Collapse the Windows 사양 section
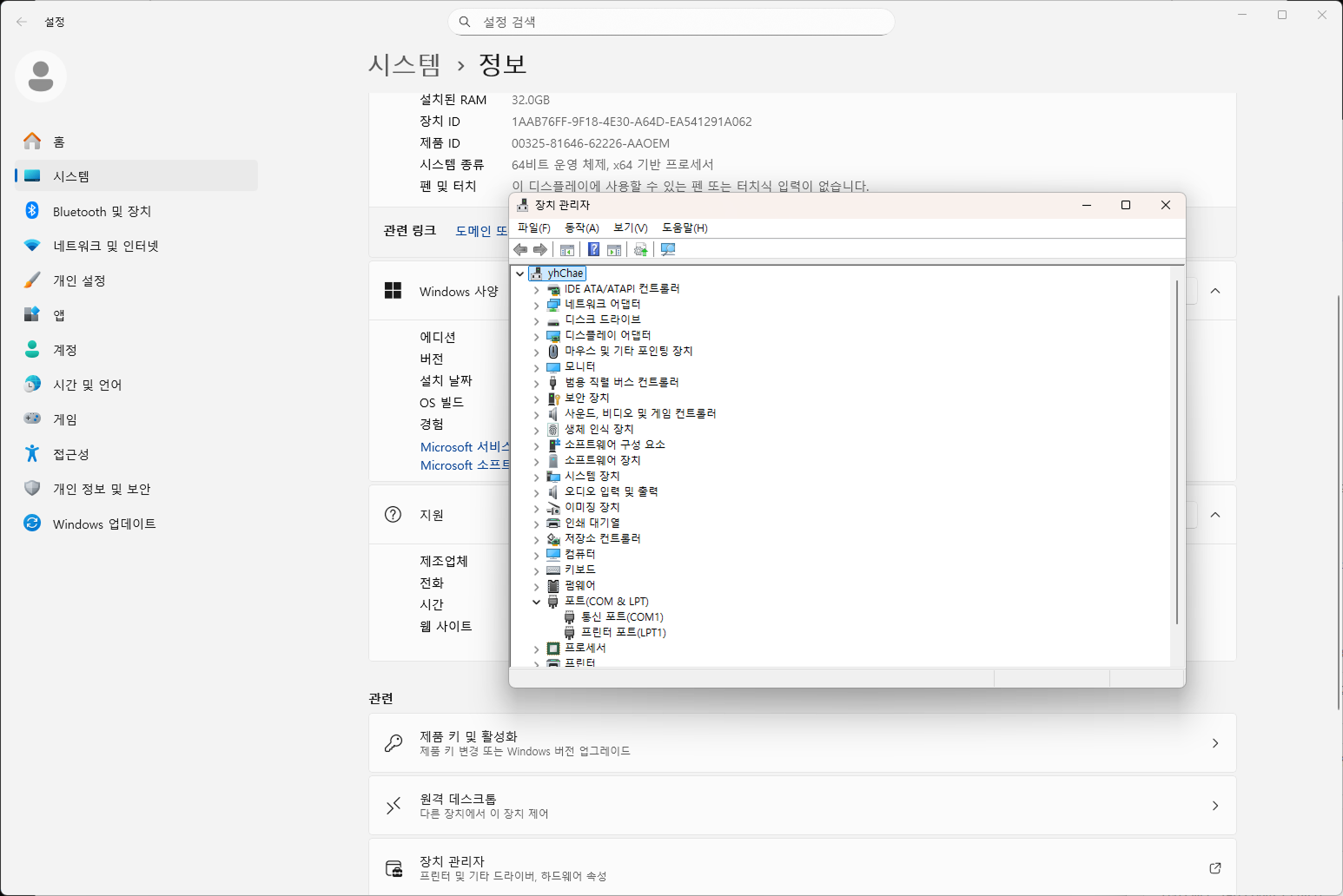This screenshot has width=1343, height=896. 1214,291
